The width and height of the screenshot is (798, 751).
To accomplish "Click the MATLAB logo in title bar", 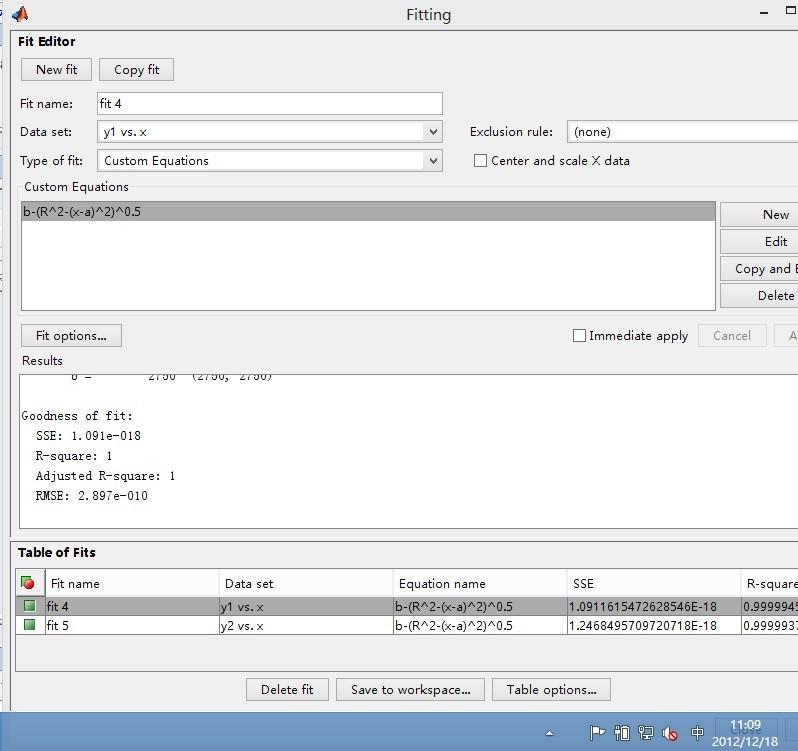I will click(x=20, y=14).
